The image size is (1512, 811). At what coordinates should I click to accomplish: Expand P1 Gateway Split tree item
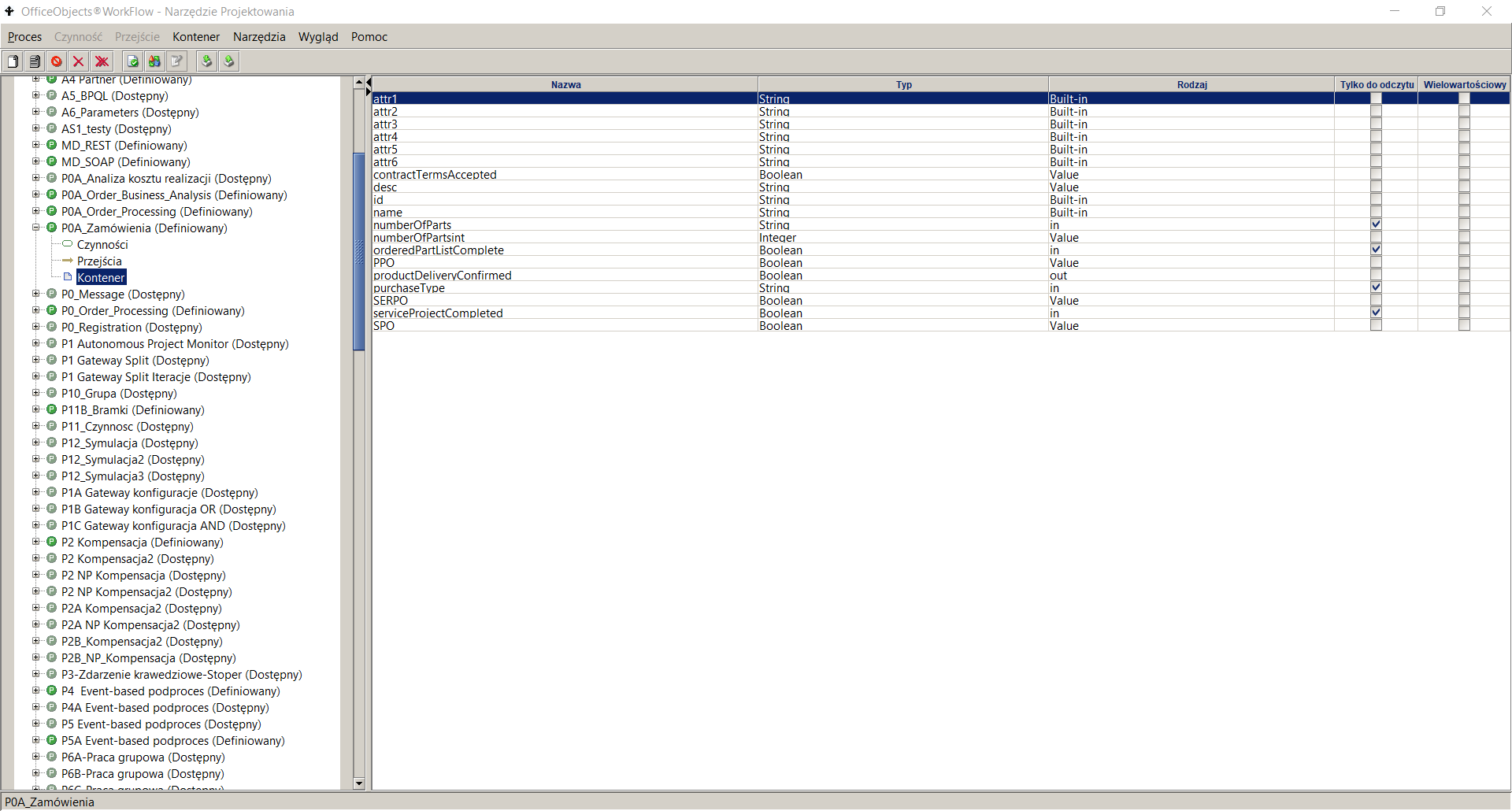[x=36, y=360]
